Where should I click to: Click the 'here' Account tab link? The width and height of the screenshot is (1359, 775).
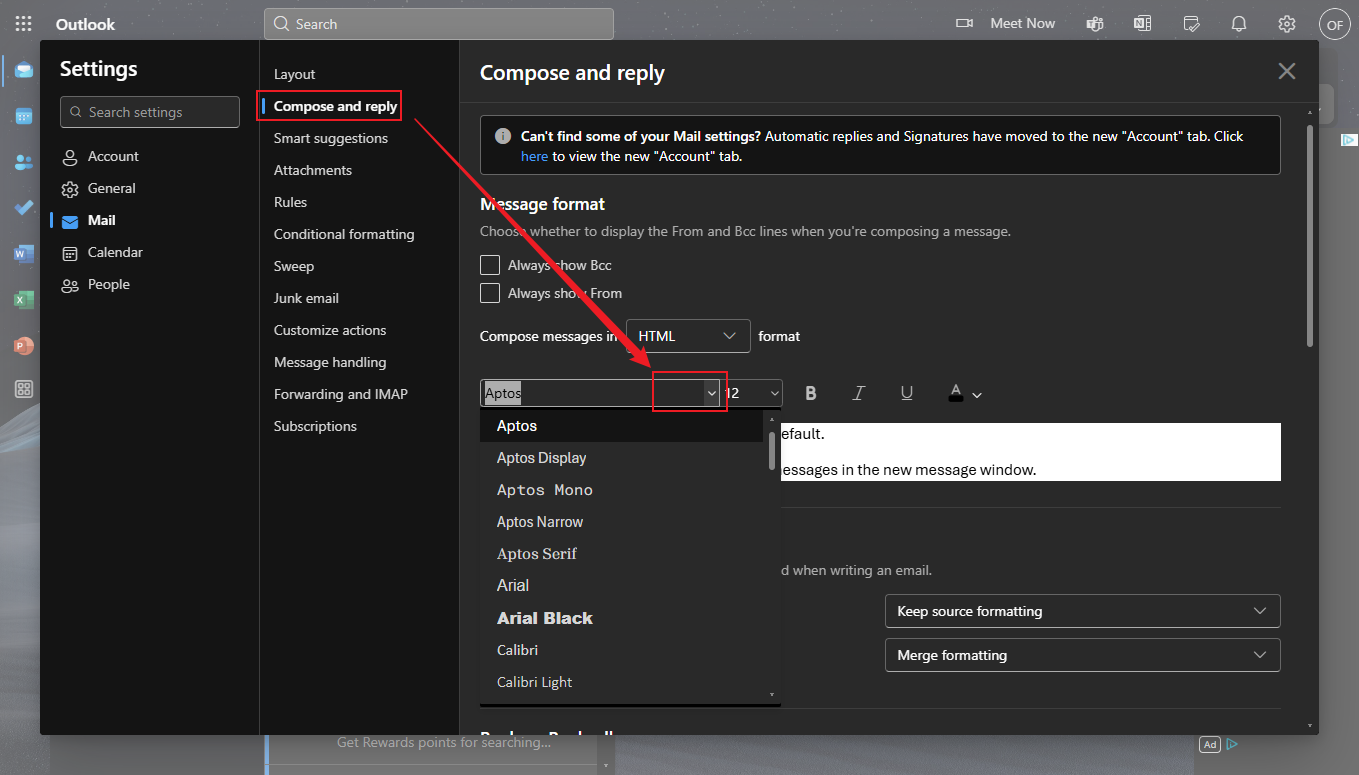coord(534,156)
